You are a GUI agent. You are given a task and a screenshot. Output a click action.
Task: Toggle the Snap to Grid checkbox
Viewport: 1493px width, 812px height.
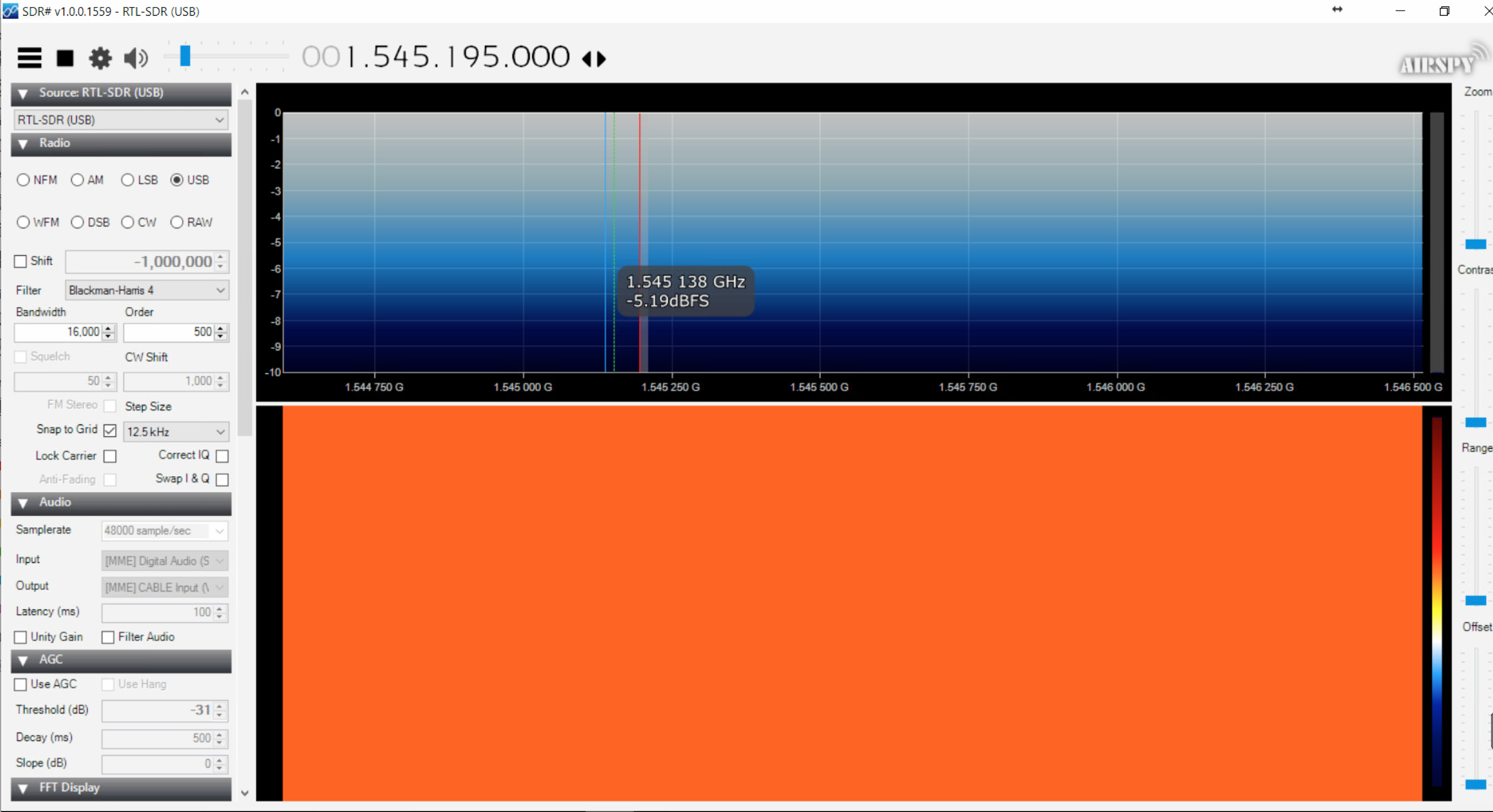point(109,430)
